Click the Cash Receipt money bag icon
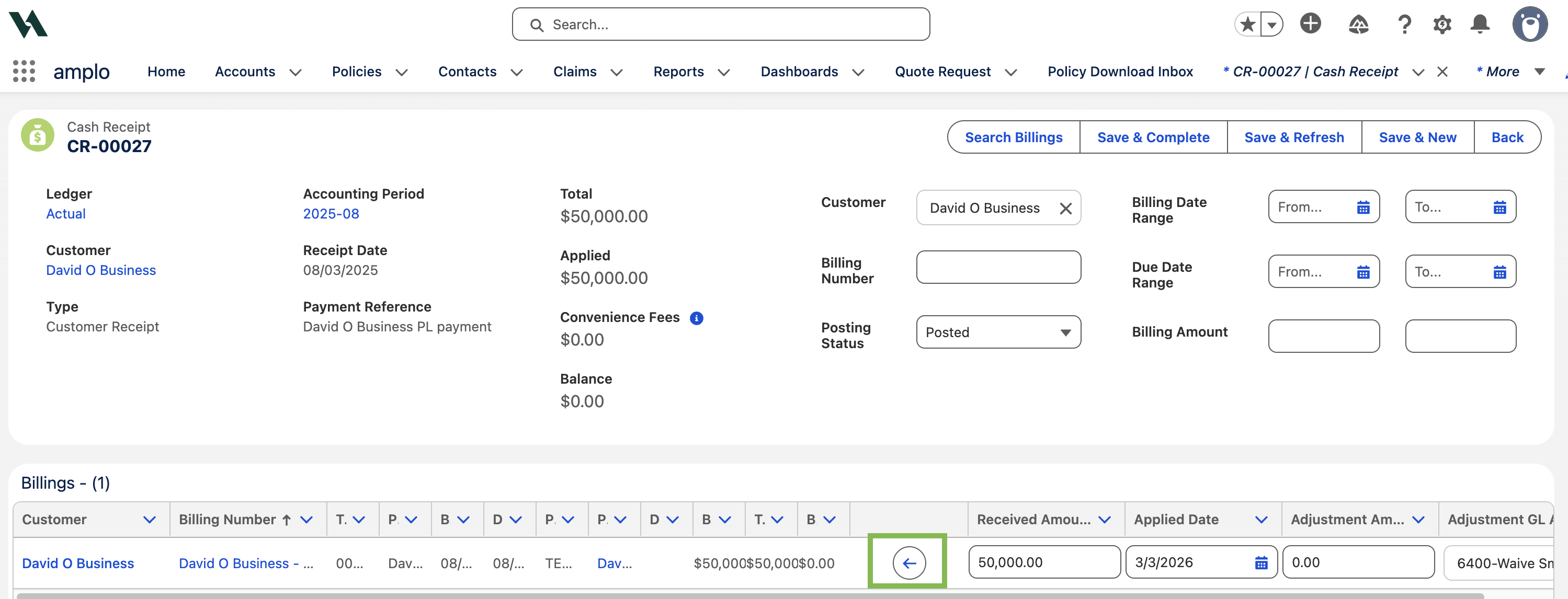Viewport: 1568px width, 599px height. [x=38, y=135]
